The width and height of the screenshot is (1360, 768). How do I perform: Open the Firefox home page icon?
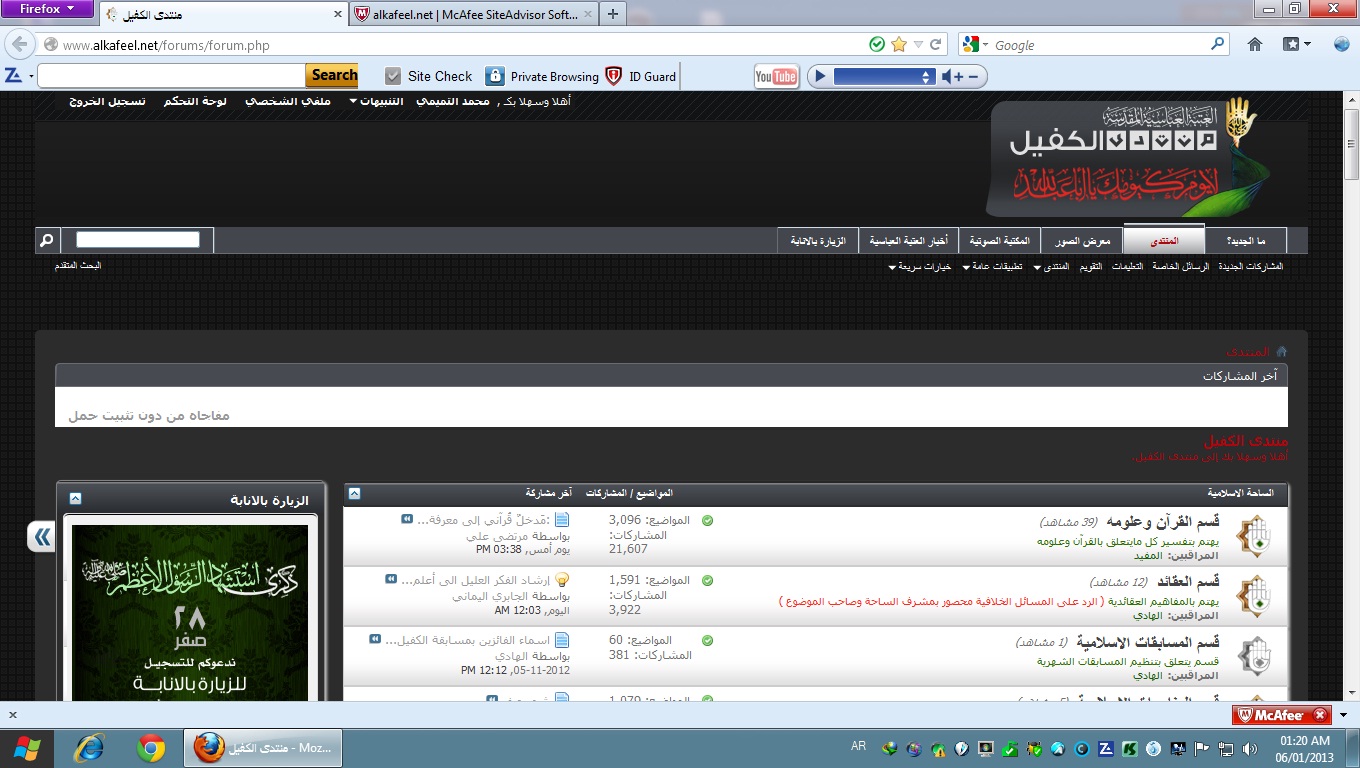coord(1255,44)
